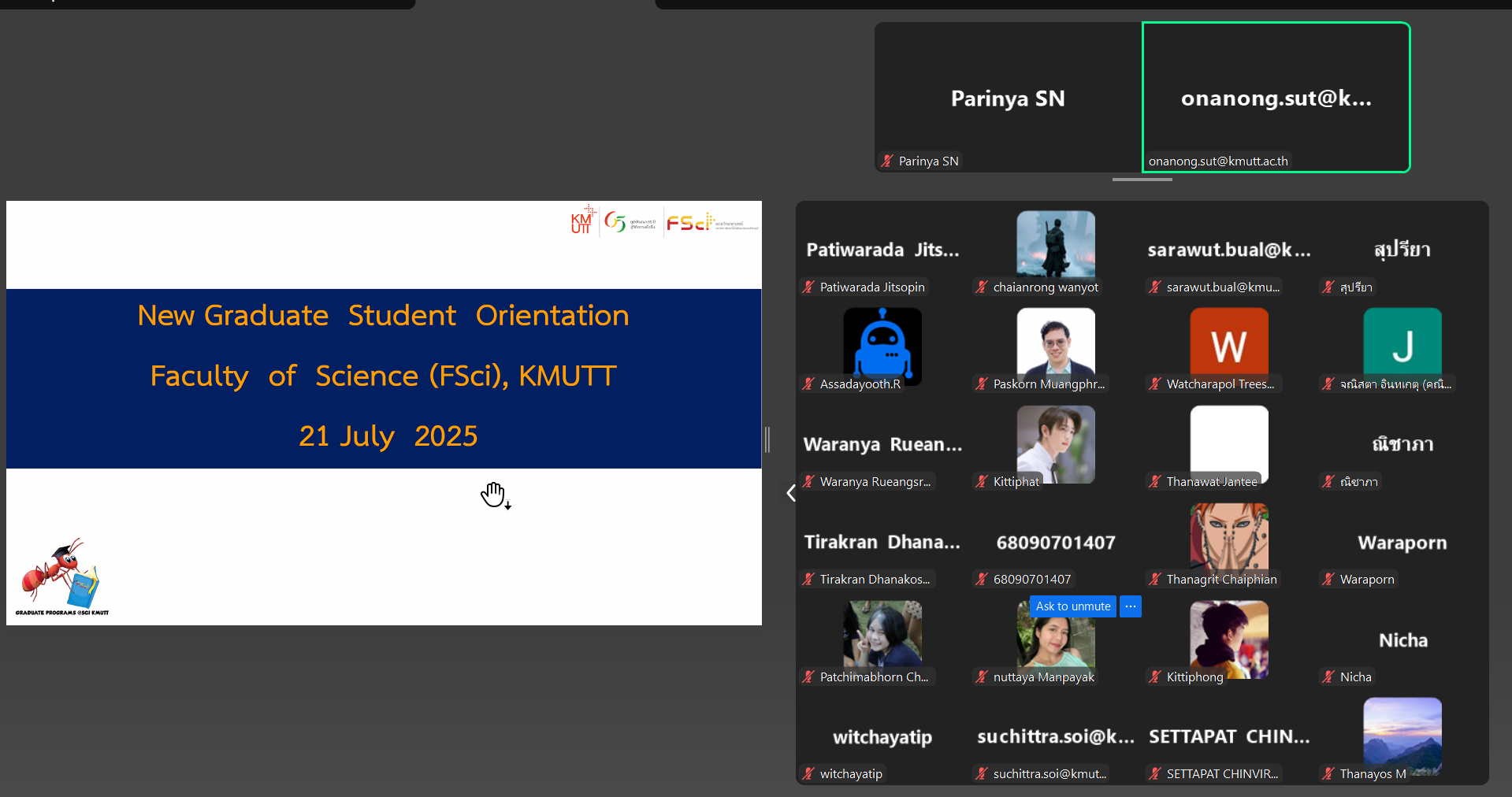The width and height of the screenshot is (1512, 797).
Task: Toggle the mute indicator for Thanayos M
Action: click(1328, 773)
